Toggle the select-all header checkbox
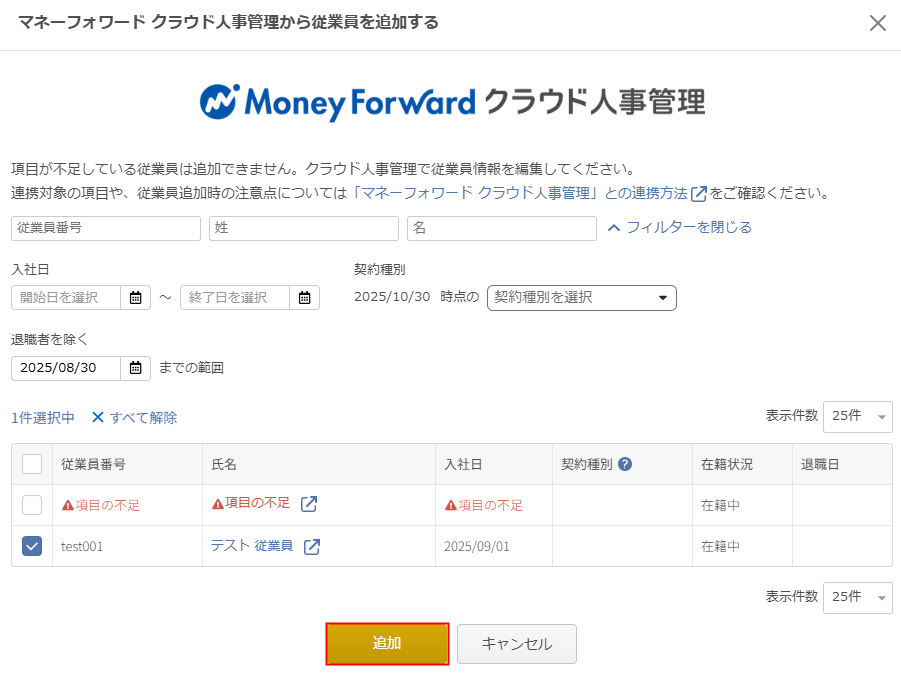The image size is (901, 673). click(32, 464)
